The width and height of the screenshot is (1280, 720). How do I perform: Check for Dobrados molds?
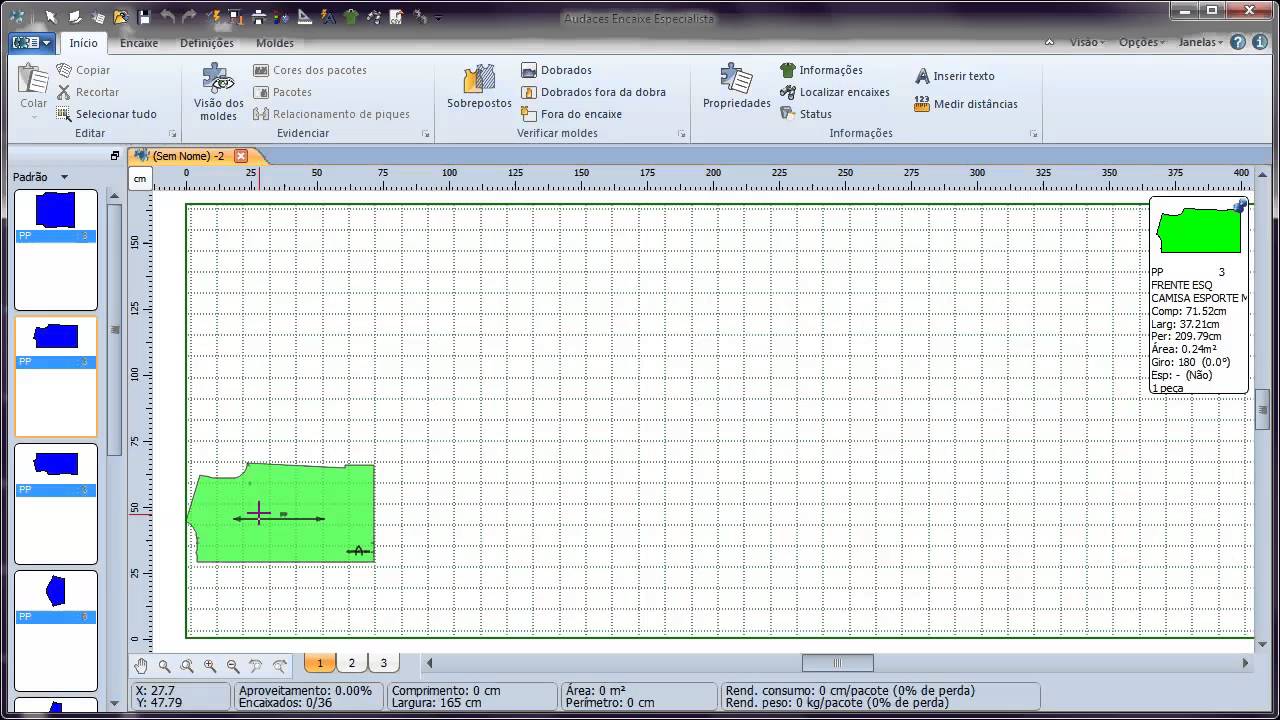557,70
